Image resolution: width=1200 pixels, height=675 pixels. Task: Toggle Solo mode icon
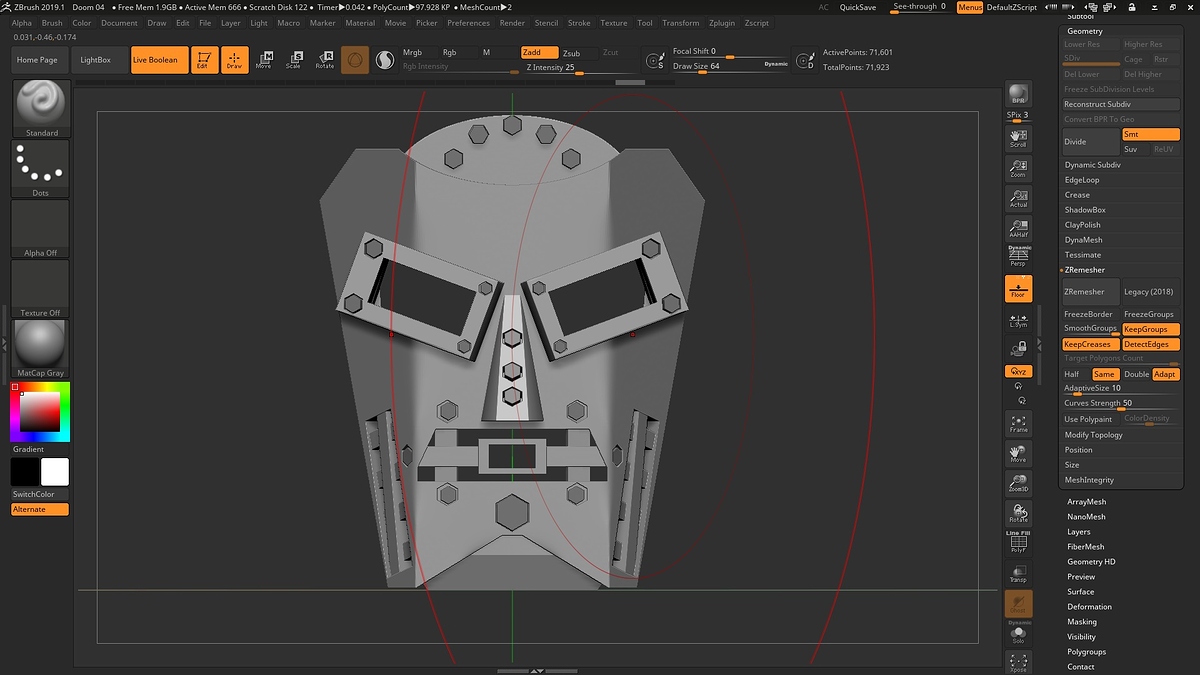pos(1018,633)
